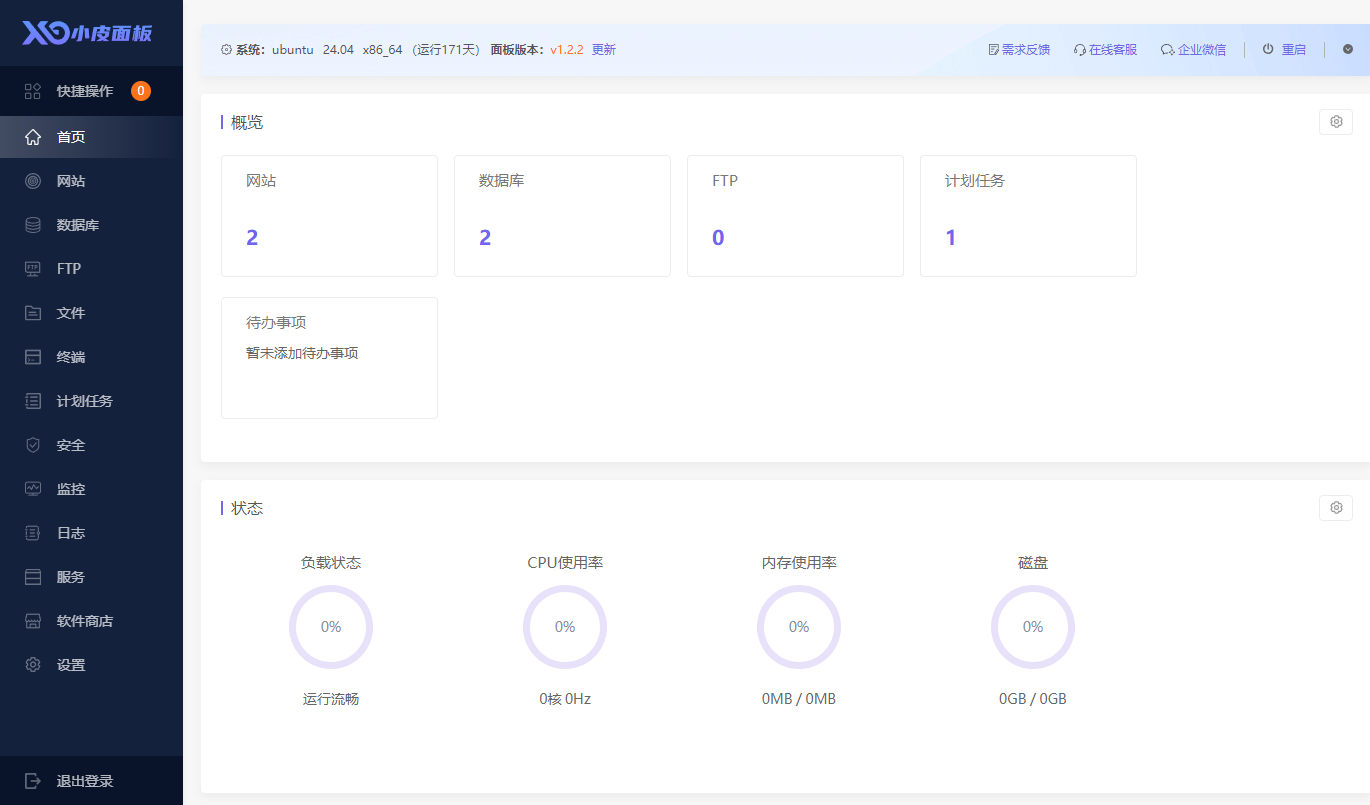Select Logs in the sidebar (日志)

tap(70, 533)
